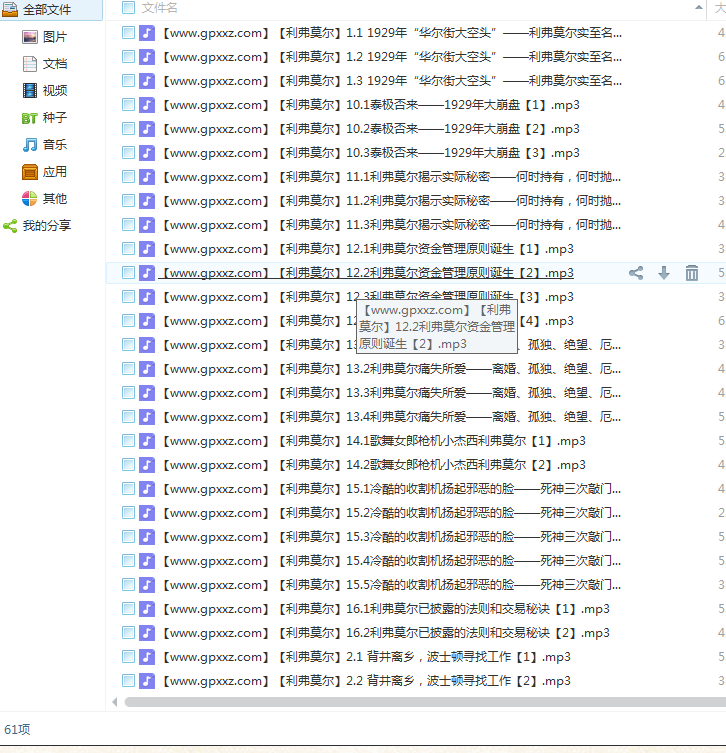Screen dimensions: 726x753
Task: Select the checkbox for 2.2 背井离乡 file
Action: (x=128, y=681)
